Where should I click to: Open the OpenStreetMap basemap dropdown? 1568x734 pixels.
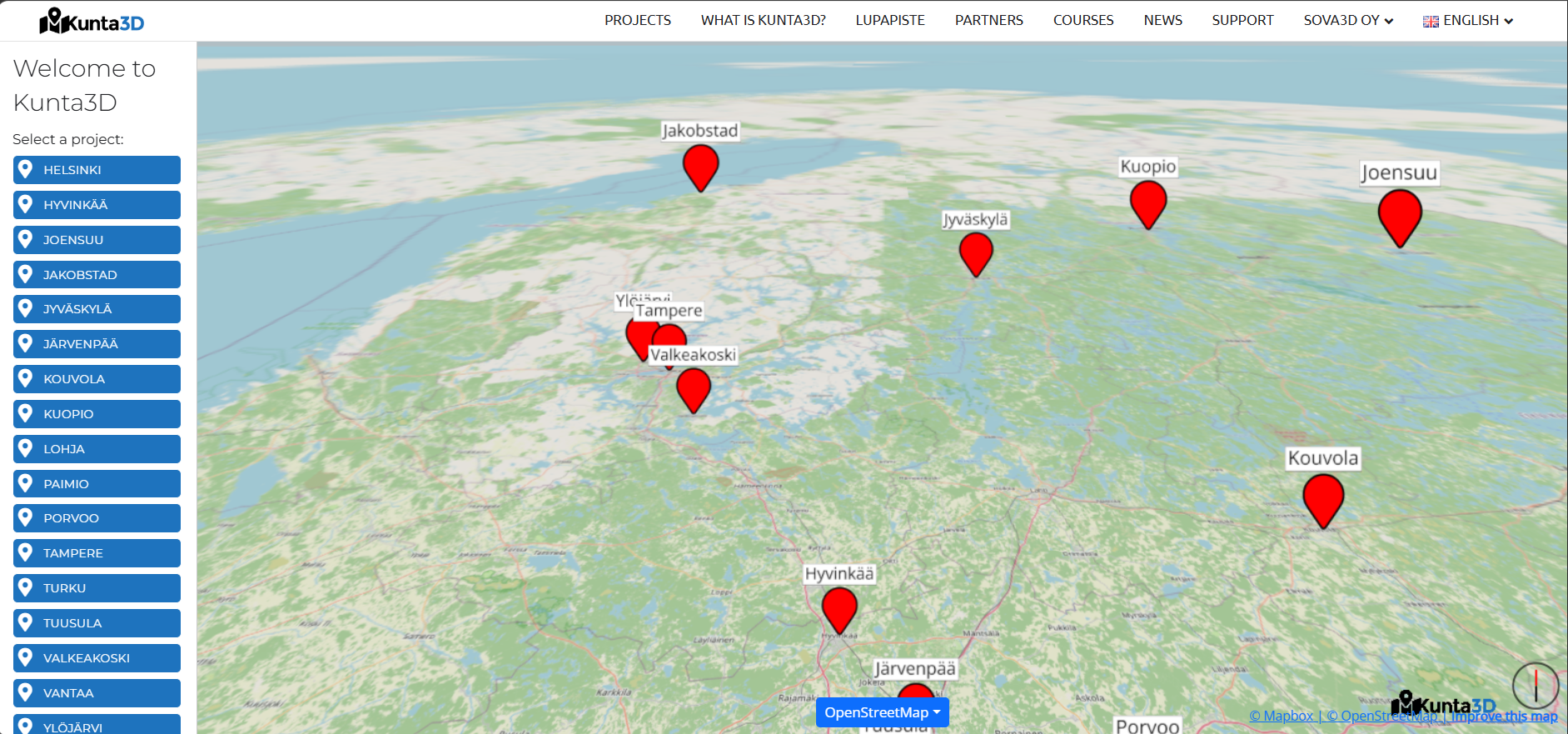882,712
